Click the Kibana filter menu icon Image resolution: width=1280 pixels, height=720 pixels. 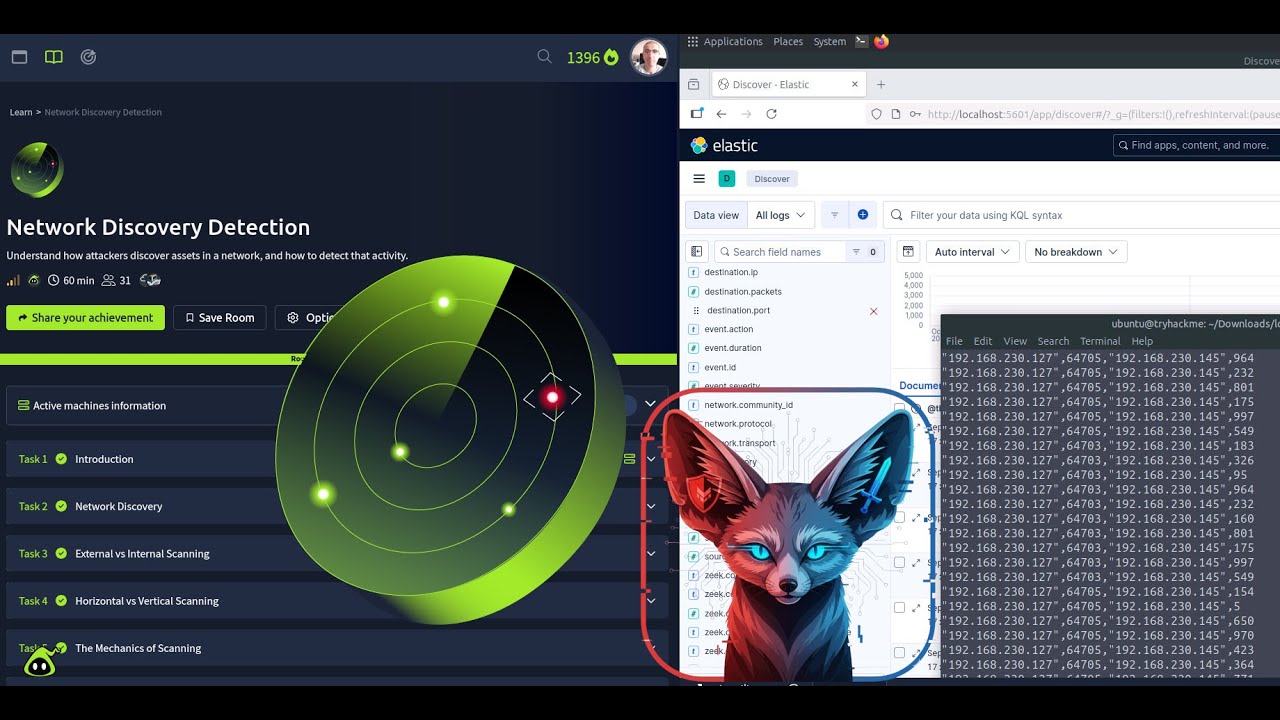(834, 215)
